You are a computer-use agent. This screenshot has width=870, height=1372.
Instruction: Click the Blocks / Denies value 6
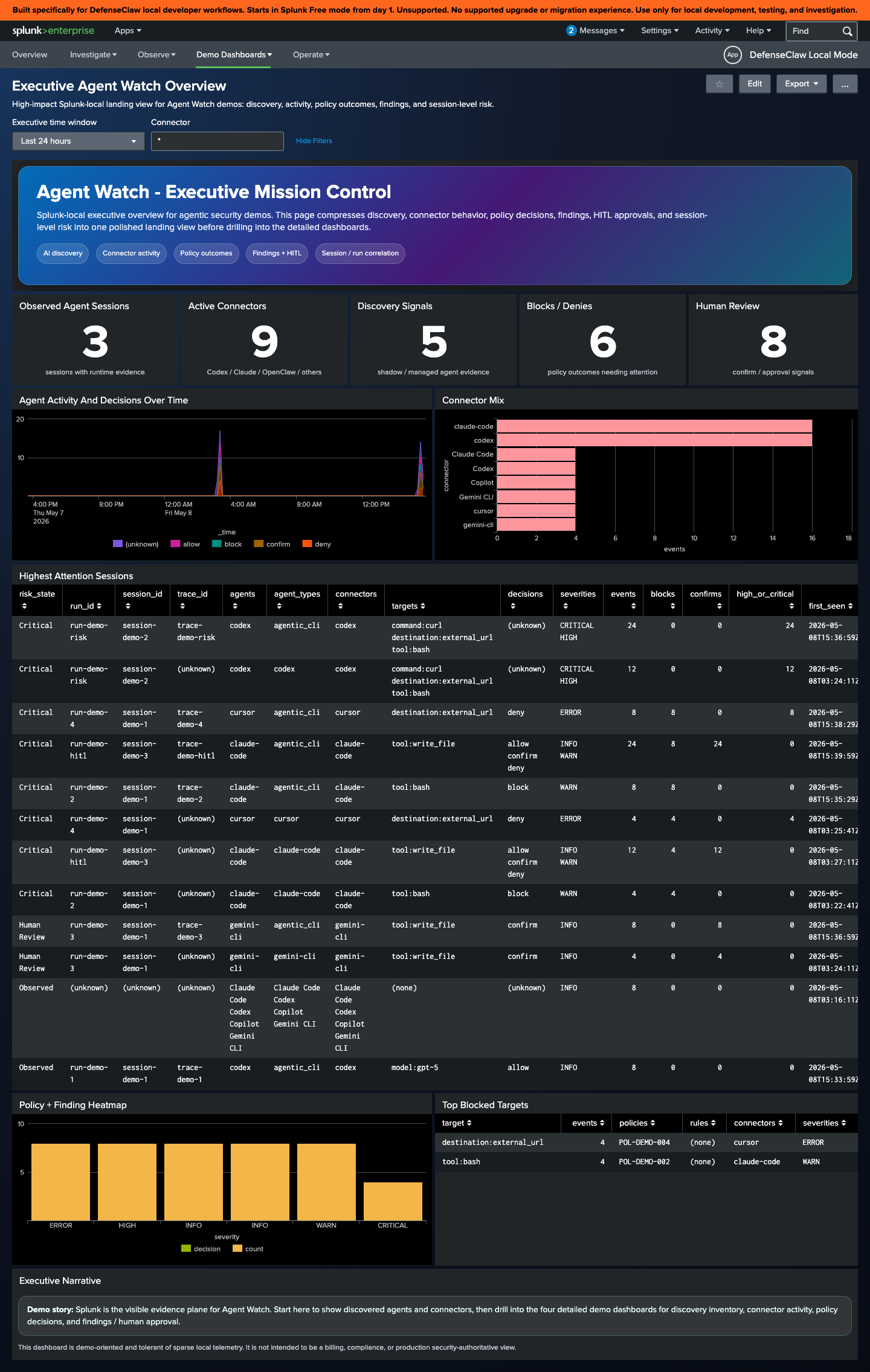coord(603,342)
